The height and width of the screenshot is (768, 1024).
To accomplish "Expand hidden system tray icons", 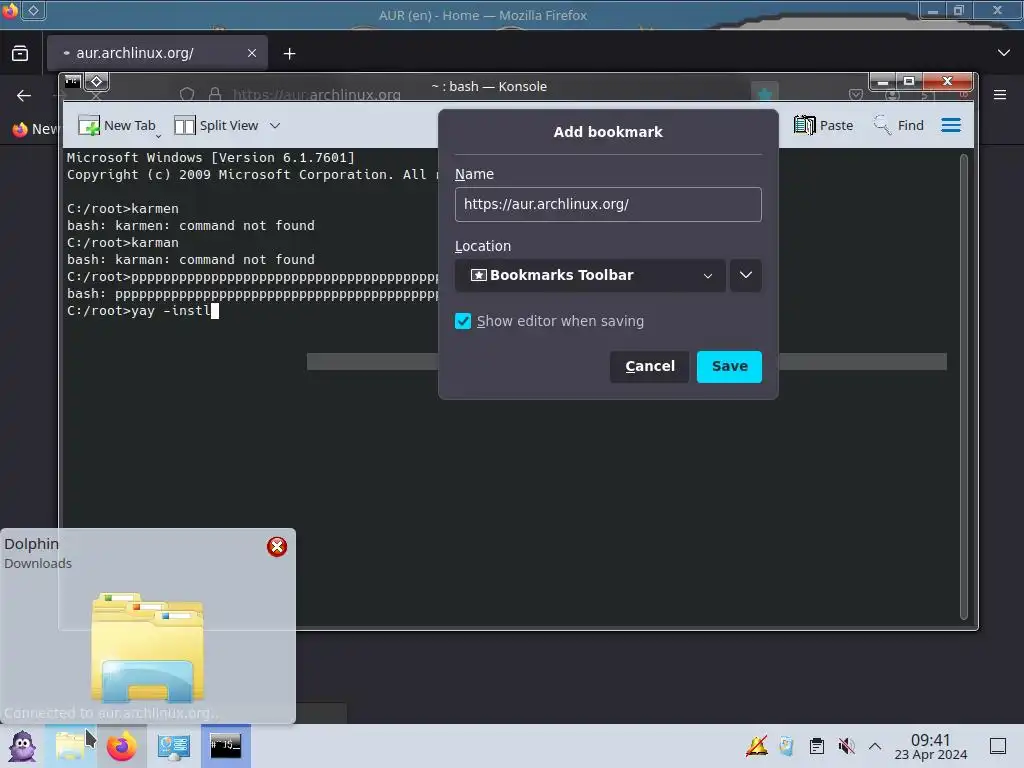I will coord(875,746).
